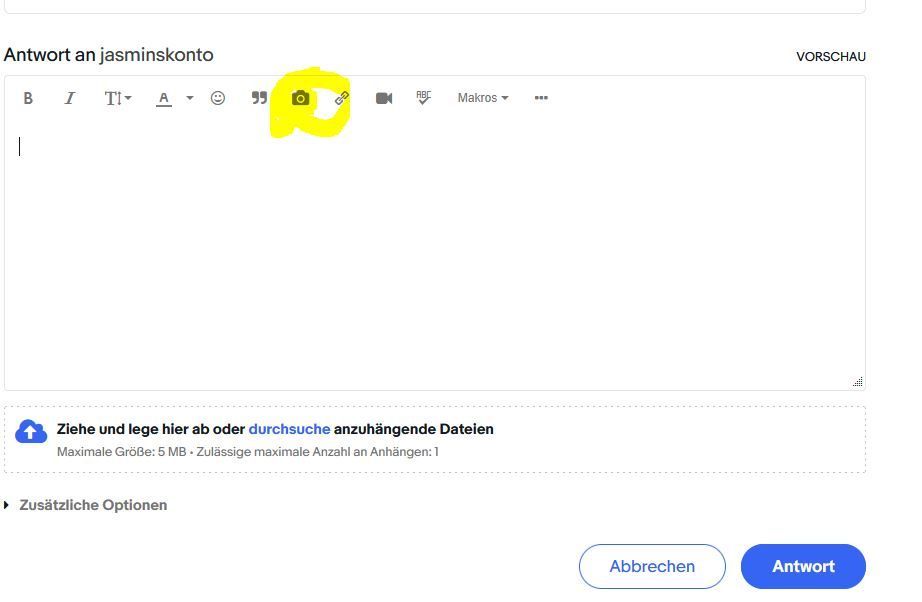Click inside the reply text editor
The image size is (922, 602).
(x=434, y=250)
